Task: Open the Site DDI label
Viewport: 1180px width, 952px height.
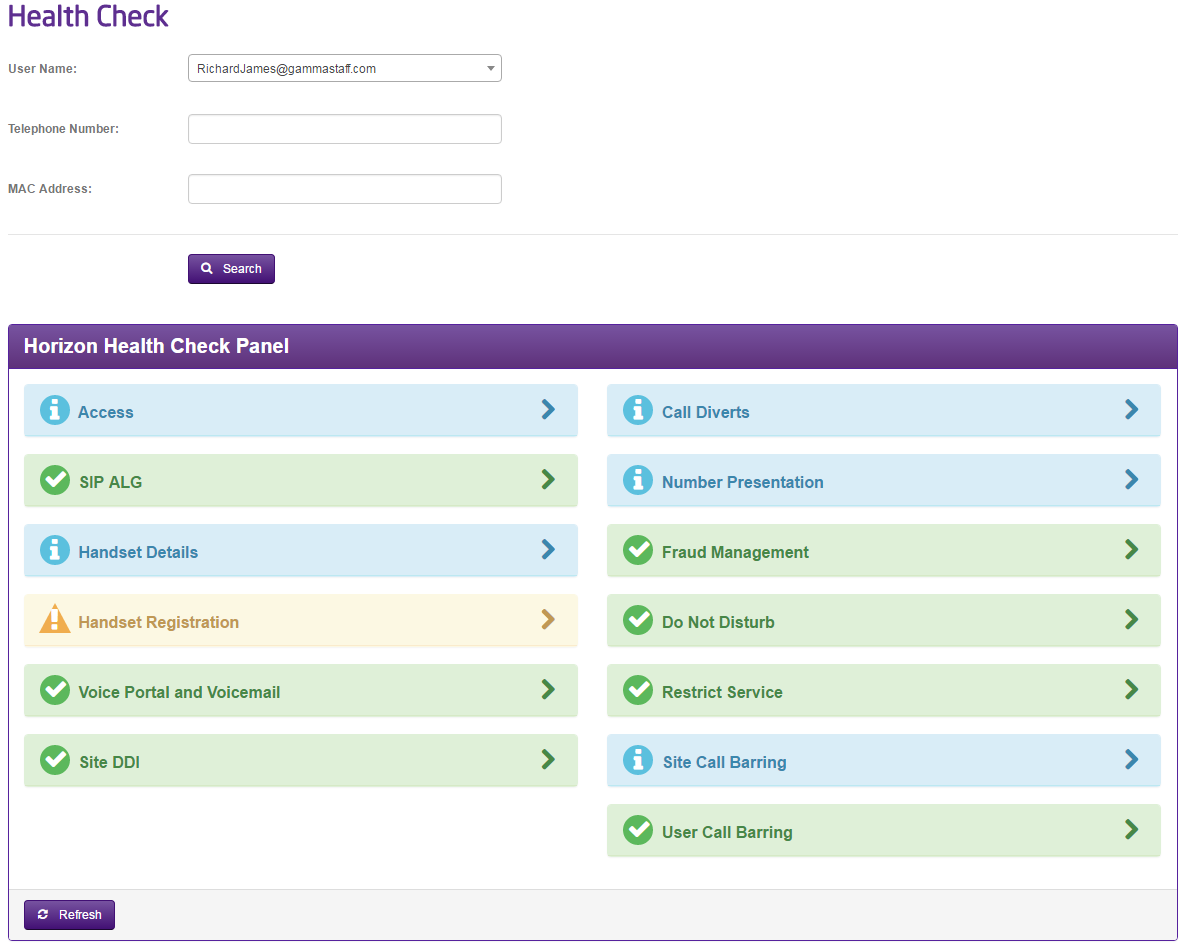Action: tap(109, 762)
